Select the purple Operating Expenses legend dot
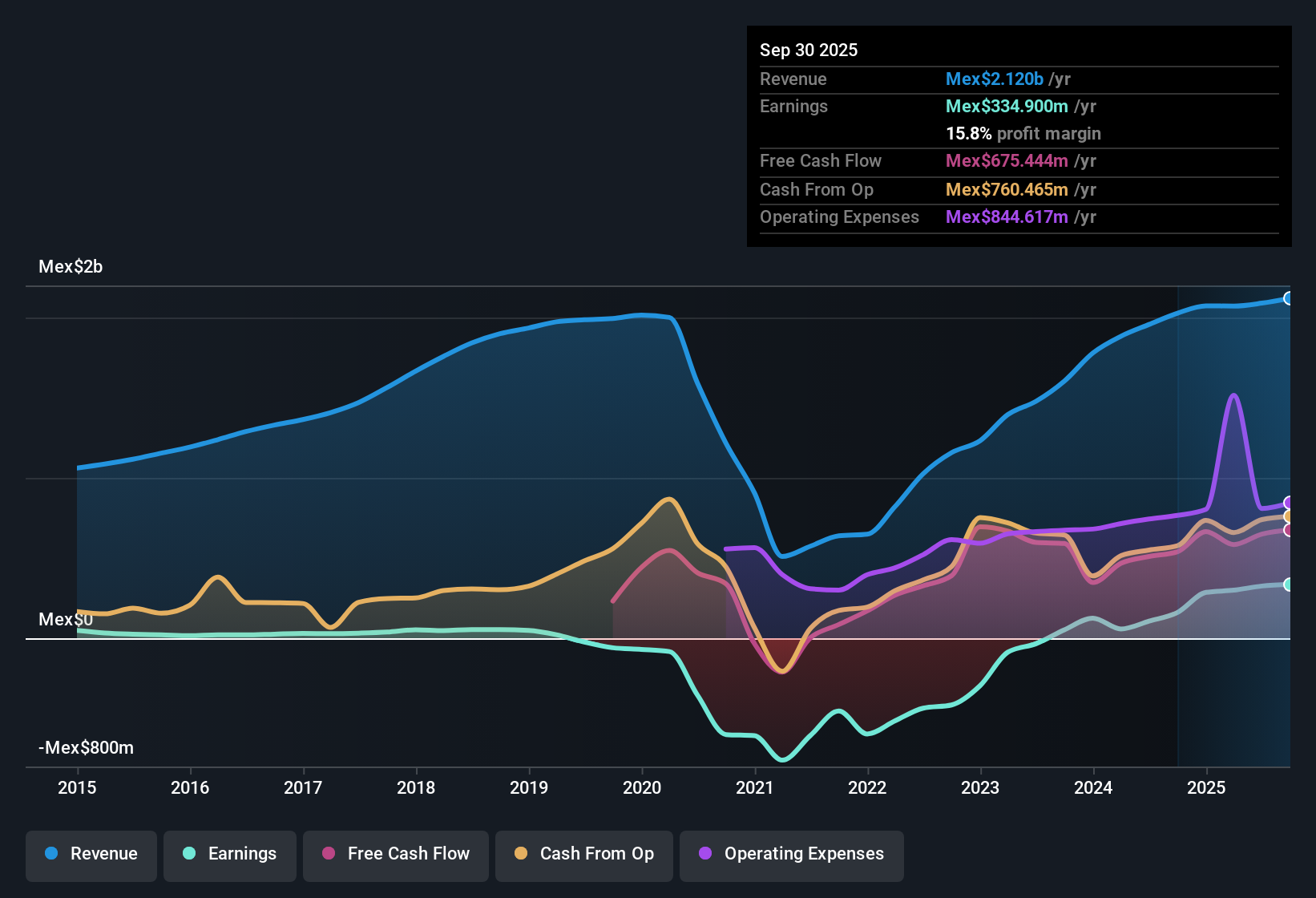Image resolution: width=1316 pixels, height=898 pixels. click(x=704, y=855)
